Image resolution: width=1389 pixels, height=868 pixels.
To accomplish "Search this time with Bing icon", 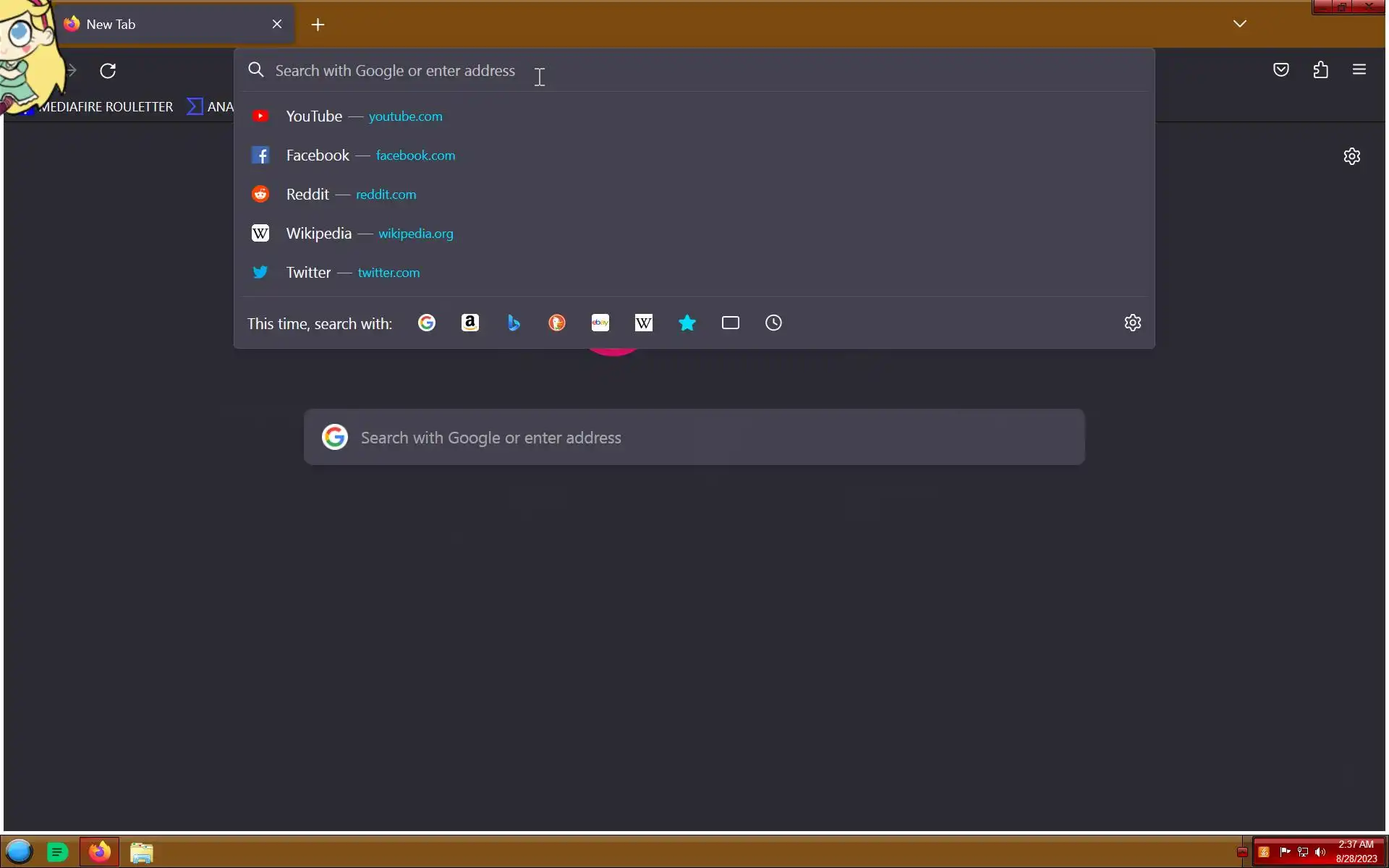I will coord(514,323).
